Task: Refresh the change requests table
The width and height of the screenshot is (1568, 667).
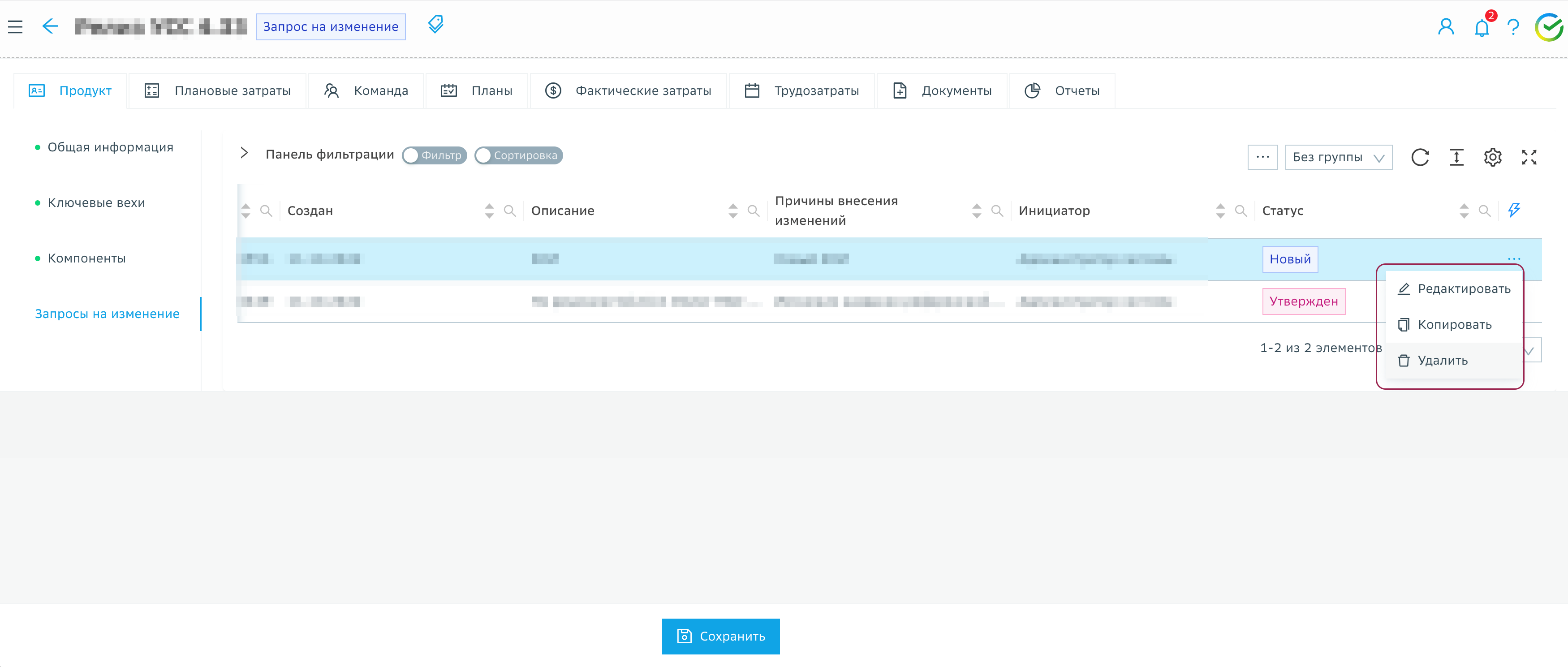Action: tap(1419, 157)
